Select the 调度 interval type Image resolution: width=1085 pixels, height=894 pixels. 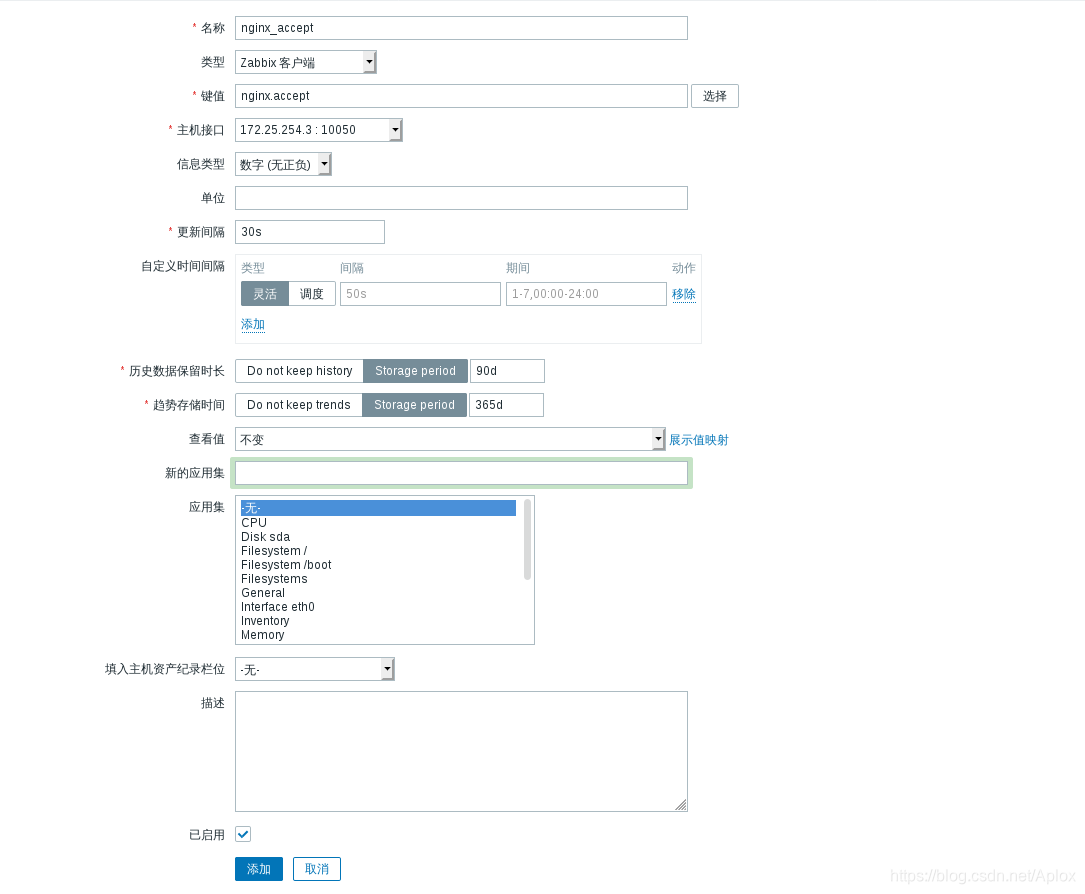point(311,293)
